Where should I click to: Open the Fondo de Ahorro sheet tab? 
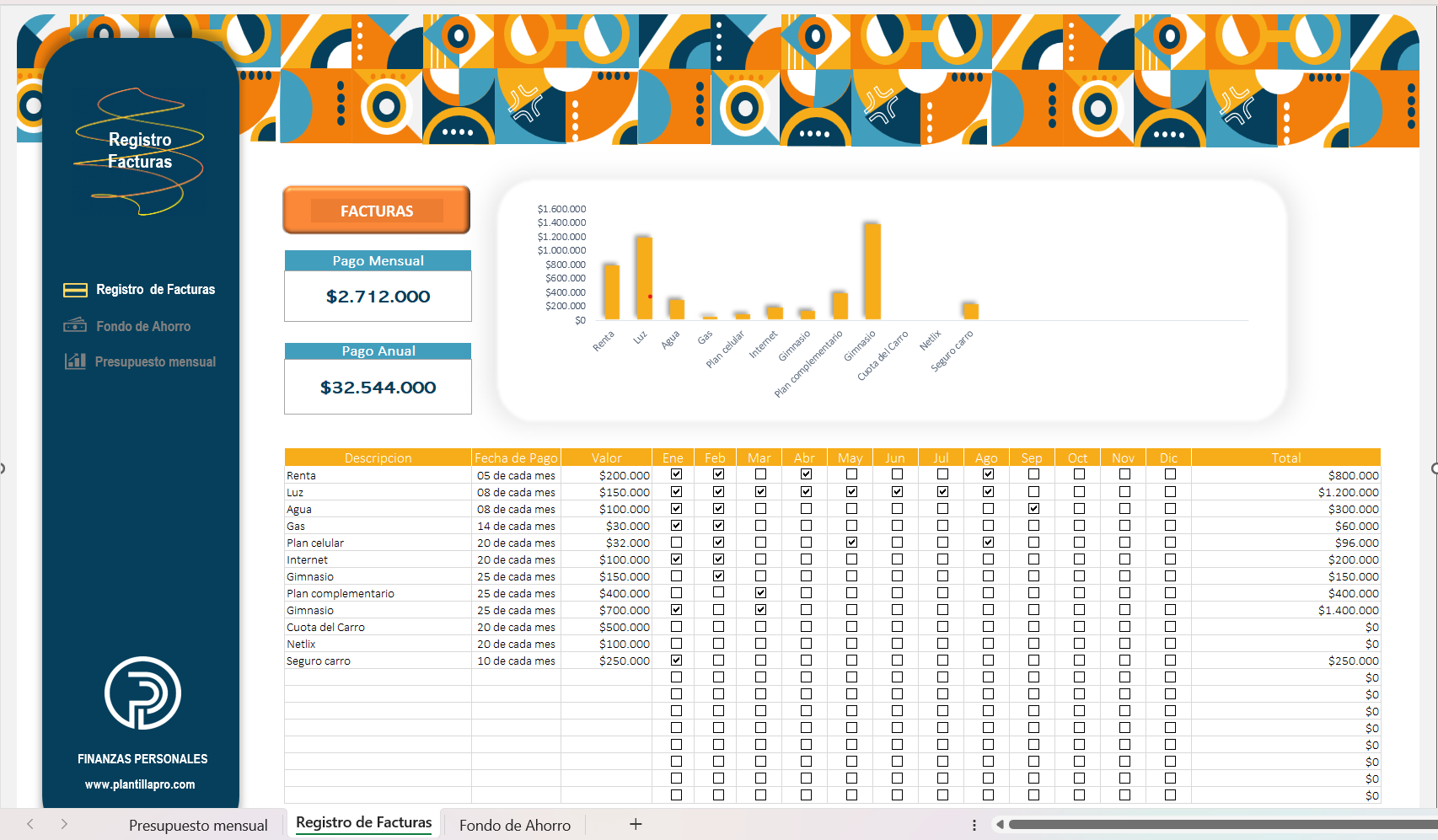(515, 826)
